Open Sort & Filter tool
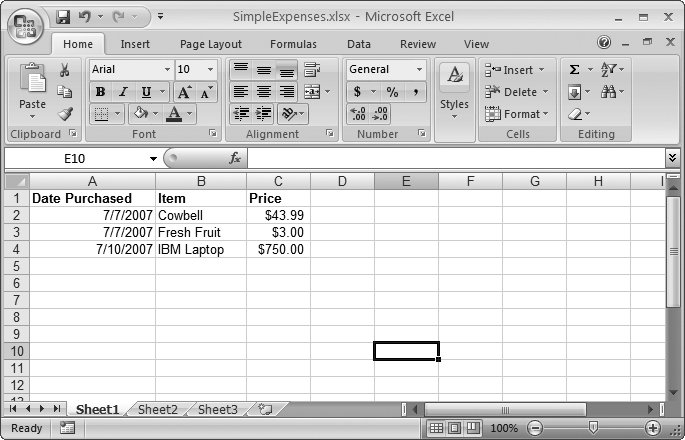The width and height of the screenshot is (685, 440). click(609, 69)
